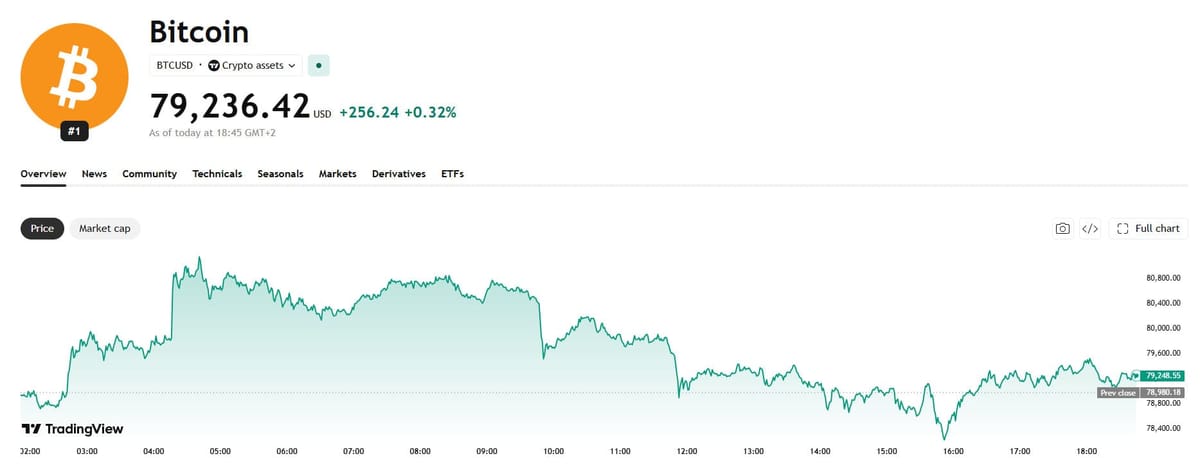Expand the Crypto assets dropdown chevron
The height and width of the screenshot is (472, 1200).
tap(292, 66)
